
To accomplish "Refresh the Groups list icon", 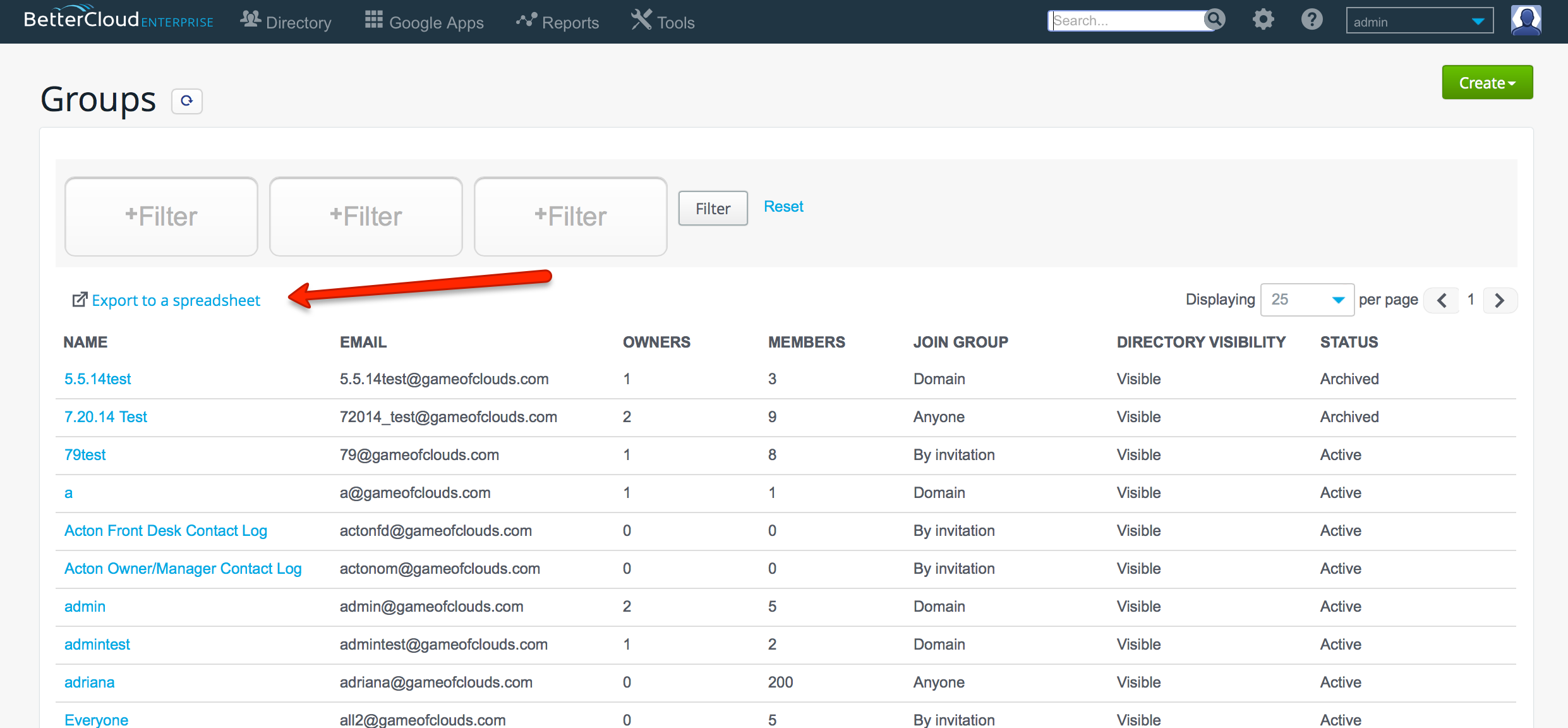I will click(187, 101).
